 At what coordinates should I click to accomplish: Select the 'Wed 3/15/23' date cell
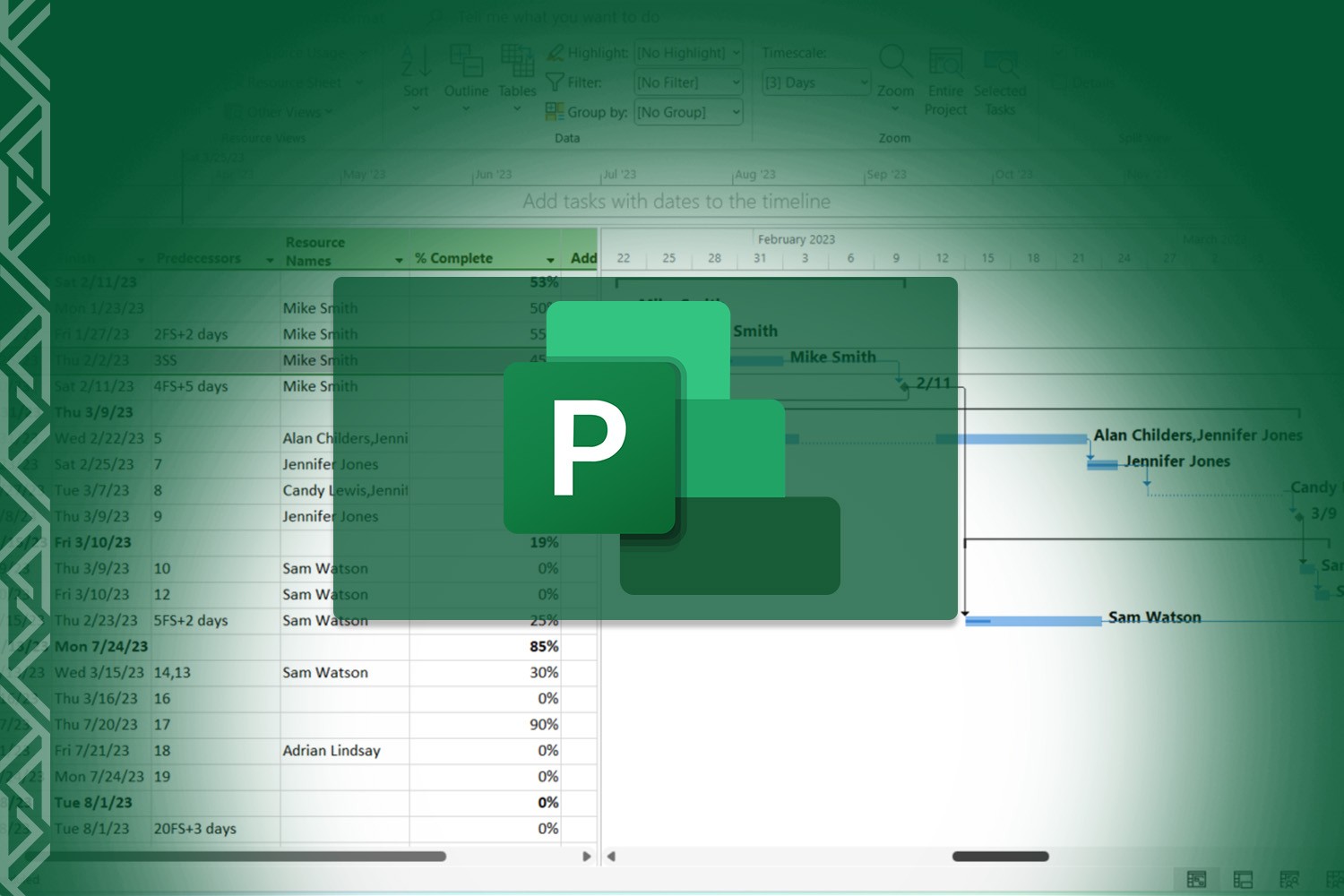100,672
